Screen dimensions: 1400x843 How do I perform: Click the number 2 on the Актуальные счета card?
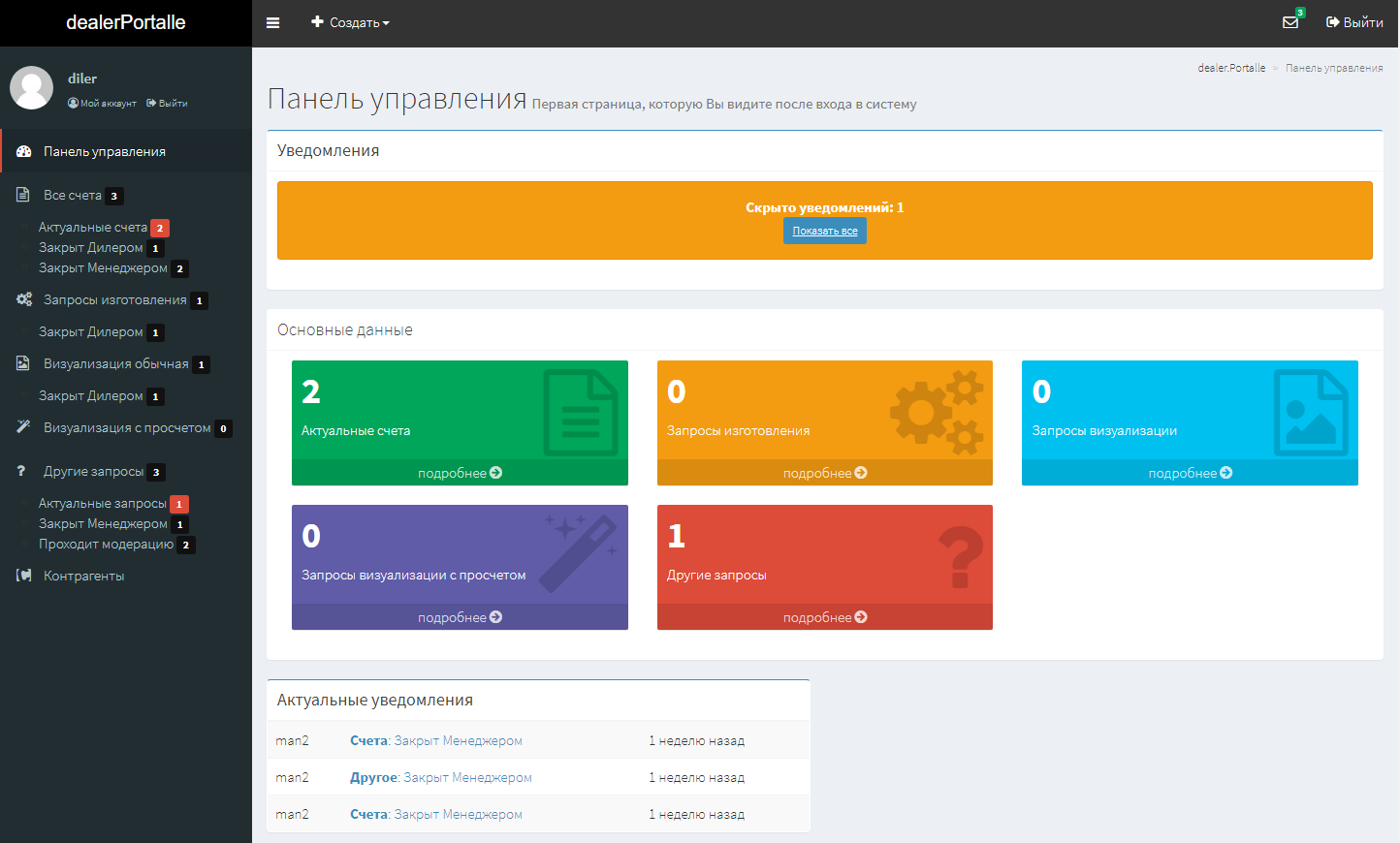point(311,391)
